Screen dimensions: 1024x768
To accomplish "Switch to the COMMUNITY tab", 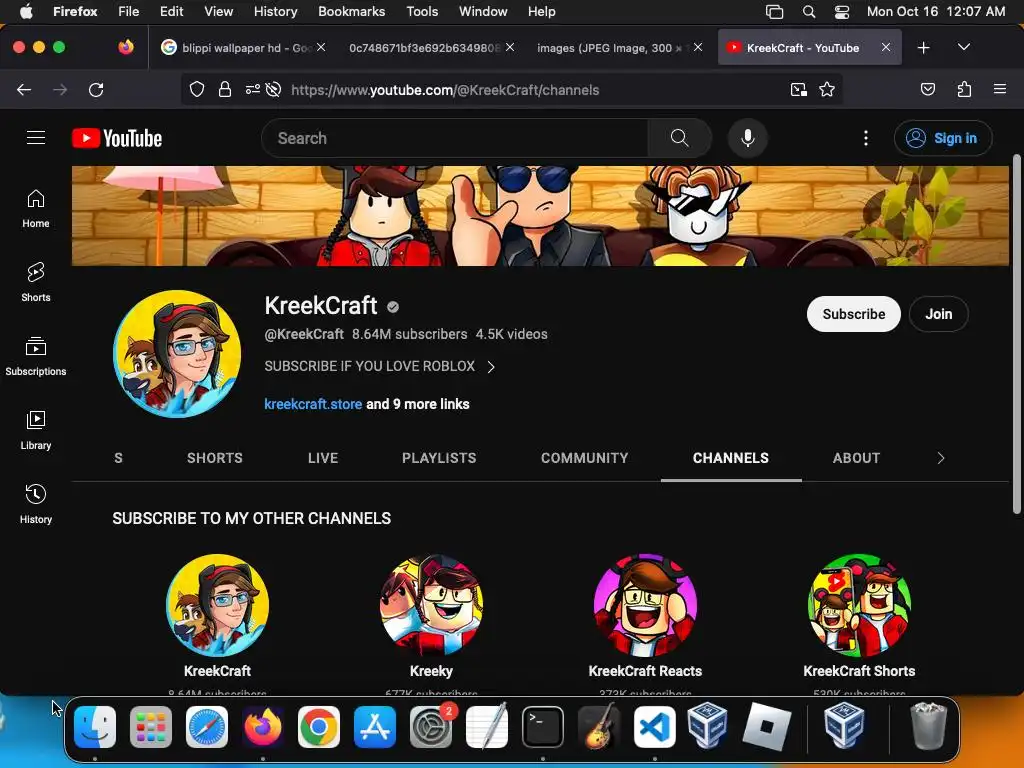I will click(584, 458).
